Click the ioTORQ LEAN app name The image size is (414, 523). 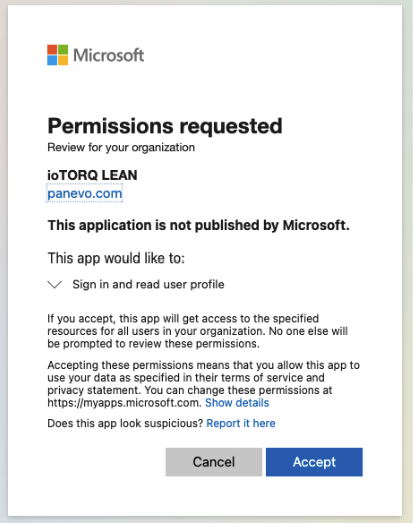[x=92, y=175]
